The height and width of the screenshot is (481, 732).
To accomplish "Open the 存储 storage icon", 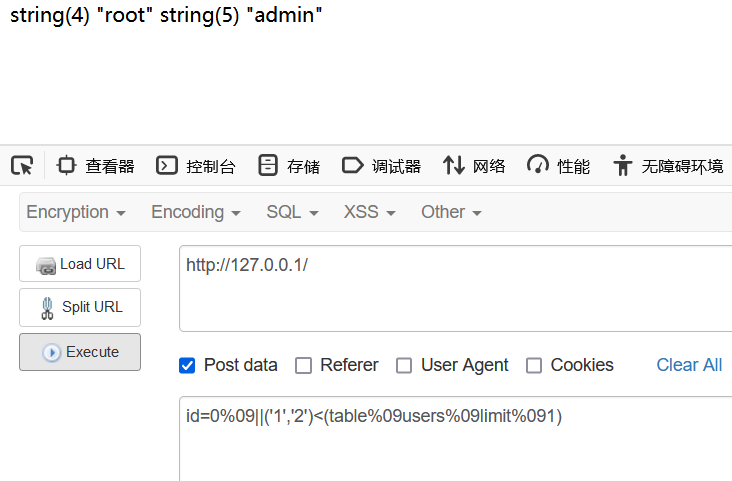I will point(267,165).
